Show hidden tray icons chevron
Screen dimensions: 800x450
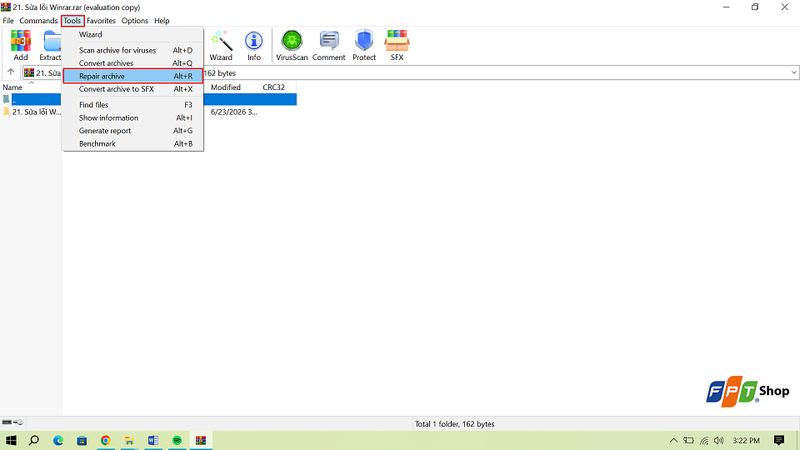(x=673, y=440)
